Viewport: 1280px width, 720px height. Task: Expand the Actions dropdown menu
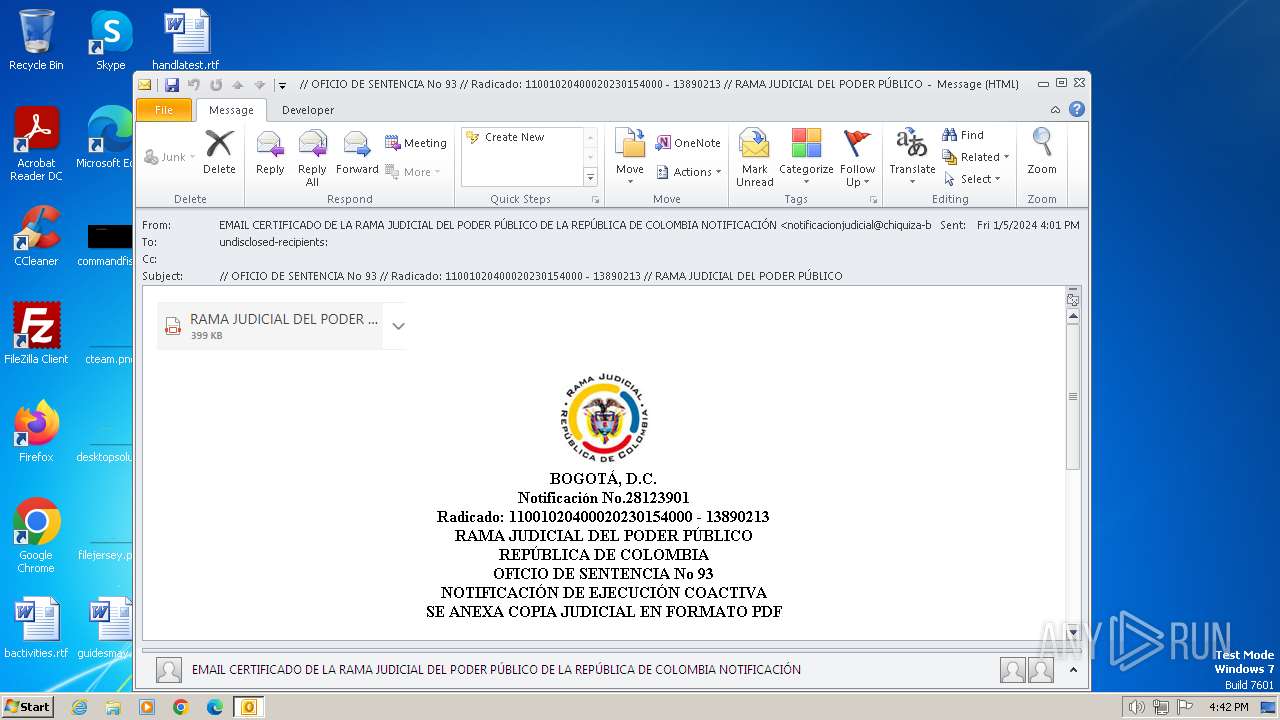coord(689,172)
